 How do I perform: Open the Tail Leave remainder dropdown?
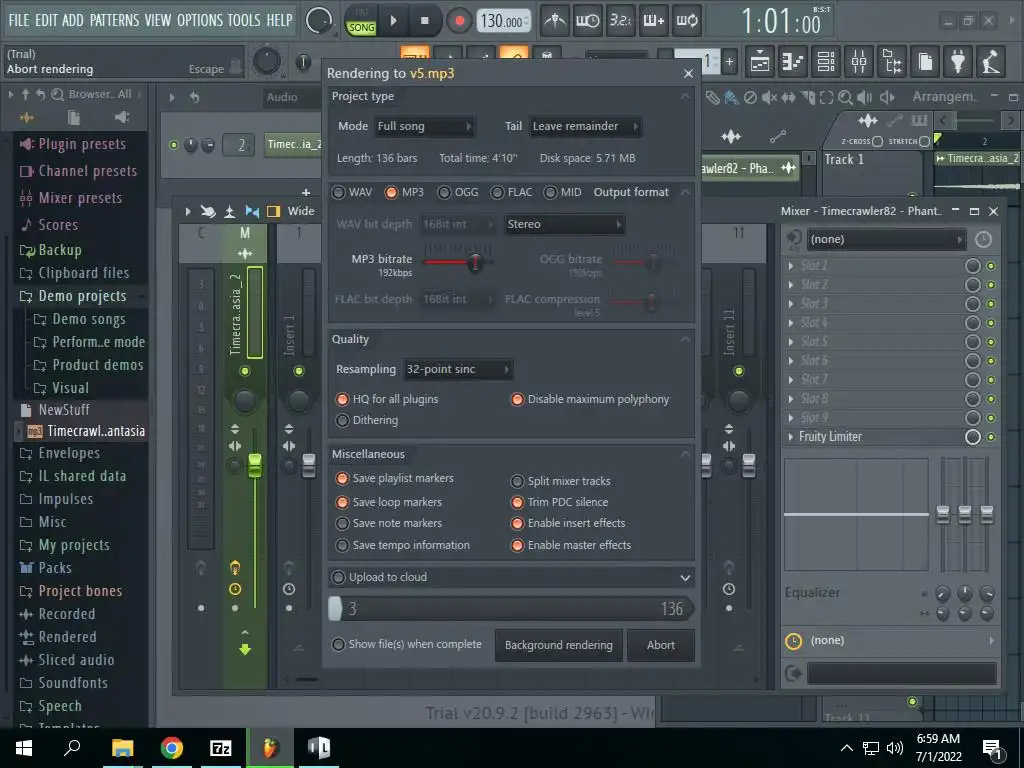[x=585, y=126]
